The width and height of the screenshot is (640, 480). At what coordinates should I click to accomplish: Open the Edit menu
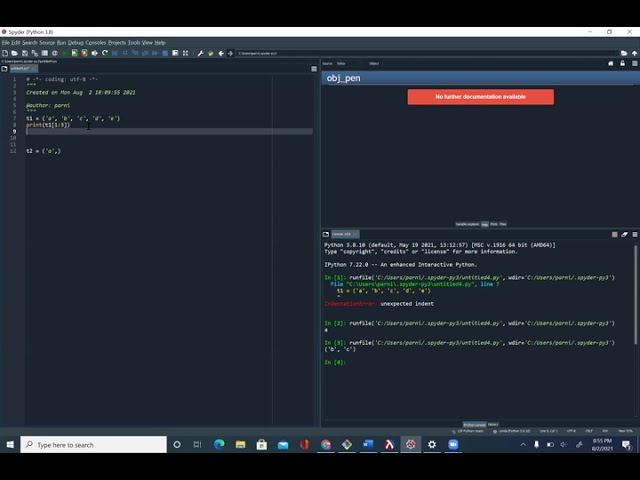click(16, 42)
